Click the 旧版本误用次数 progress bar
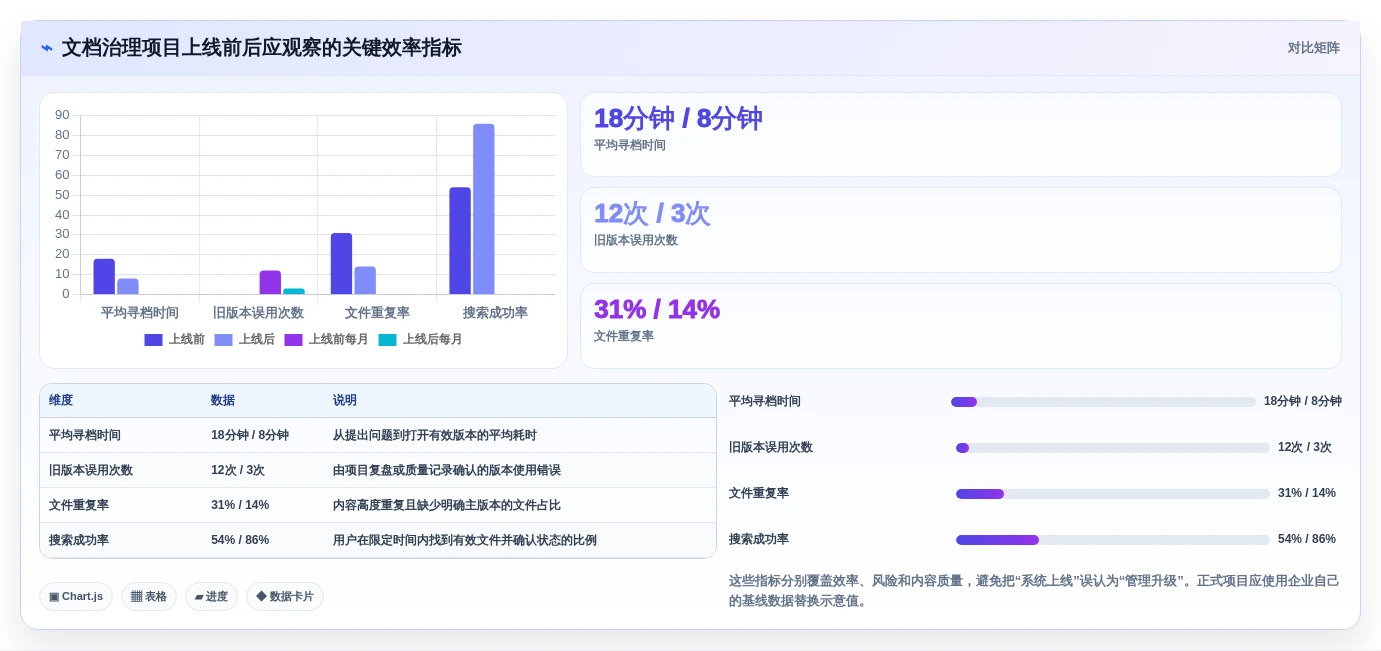The height and width of the screenshot is (651, 1381). [x=1113, y=448]
